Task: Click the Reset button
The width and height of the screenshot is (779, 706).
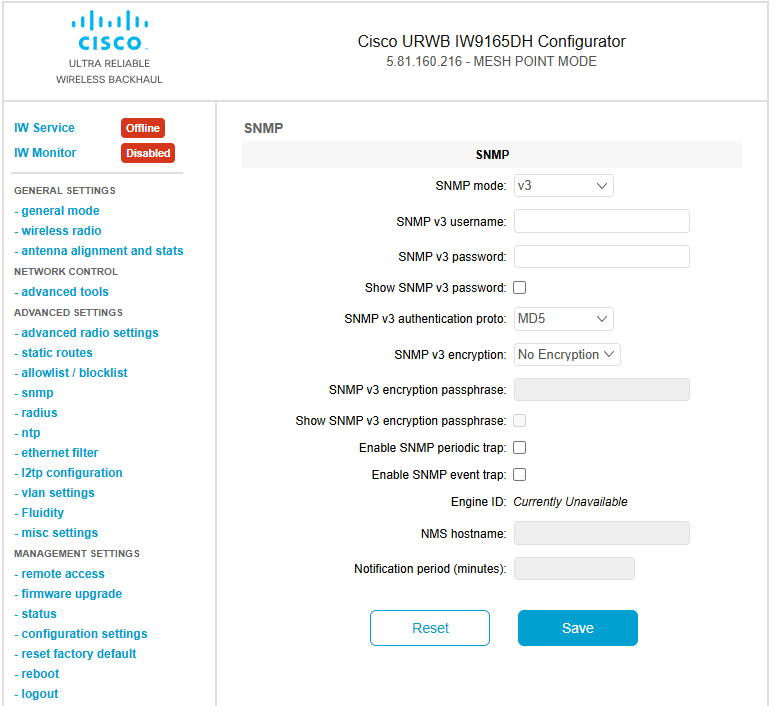Action: [x=430, y=628]
